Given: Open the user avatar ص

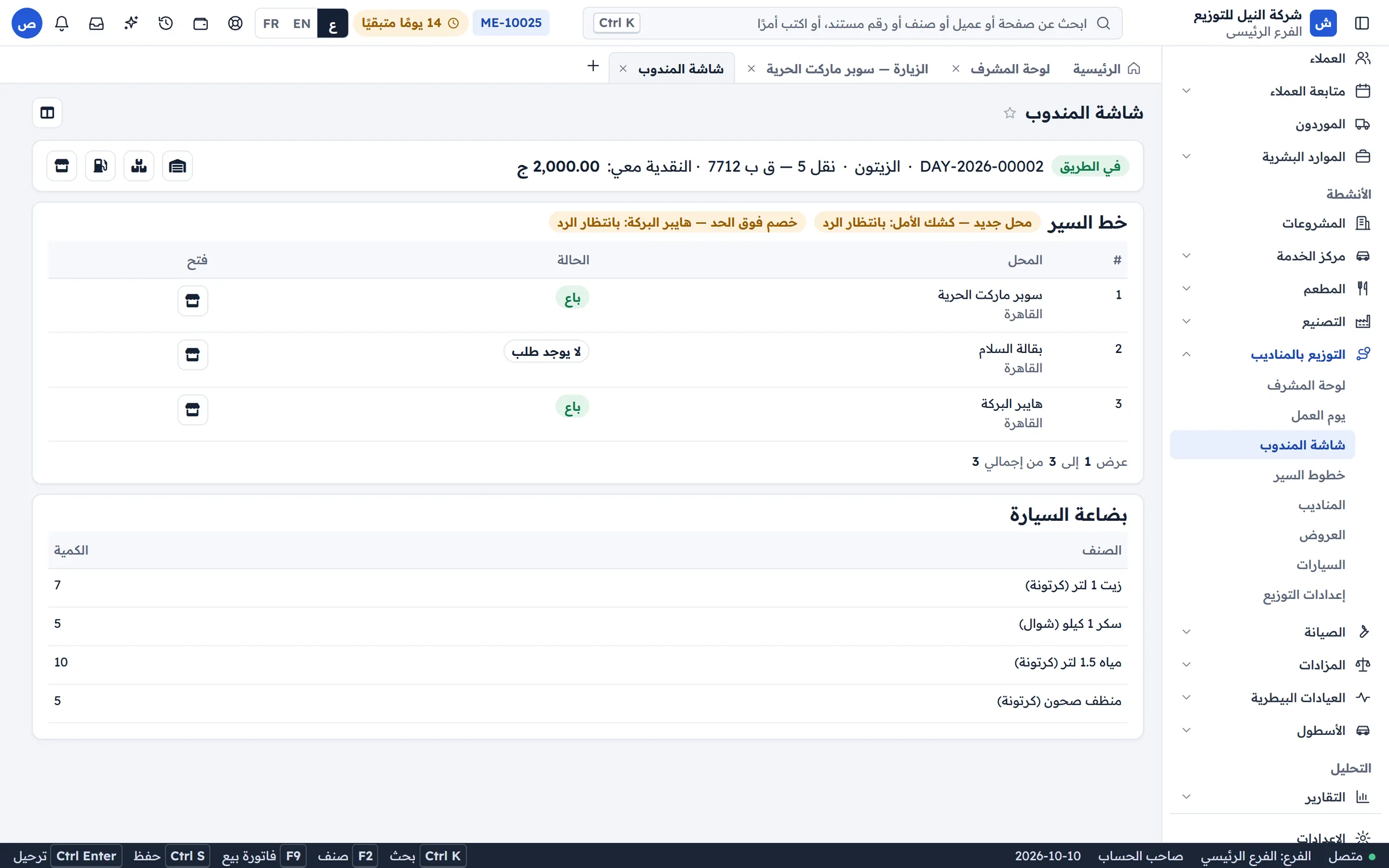Looking at the screenshot, I should pyautogui.click(x=27, y=23).
